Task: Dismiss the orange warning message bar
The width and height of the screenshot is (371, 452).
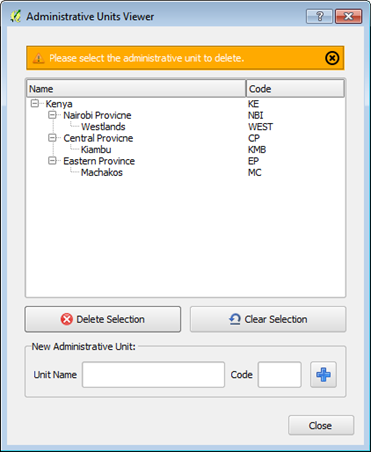Action: (332, 58)
